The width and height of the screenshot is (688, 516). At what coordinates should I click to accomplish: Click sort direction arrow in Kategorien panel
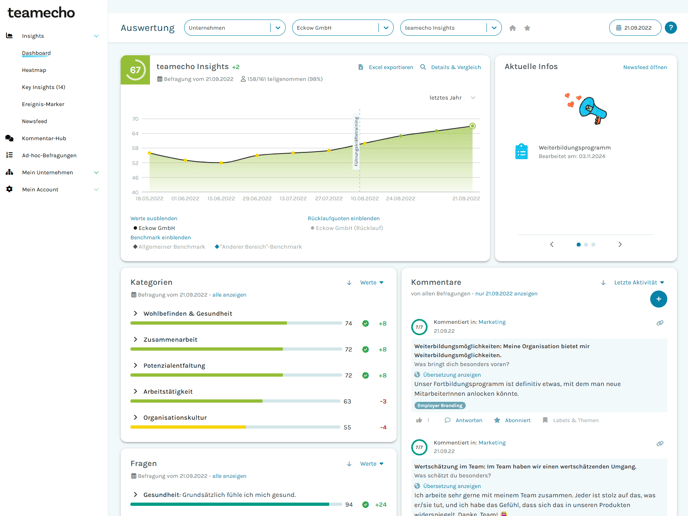point(349,283)
